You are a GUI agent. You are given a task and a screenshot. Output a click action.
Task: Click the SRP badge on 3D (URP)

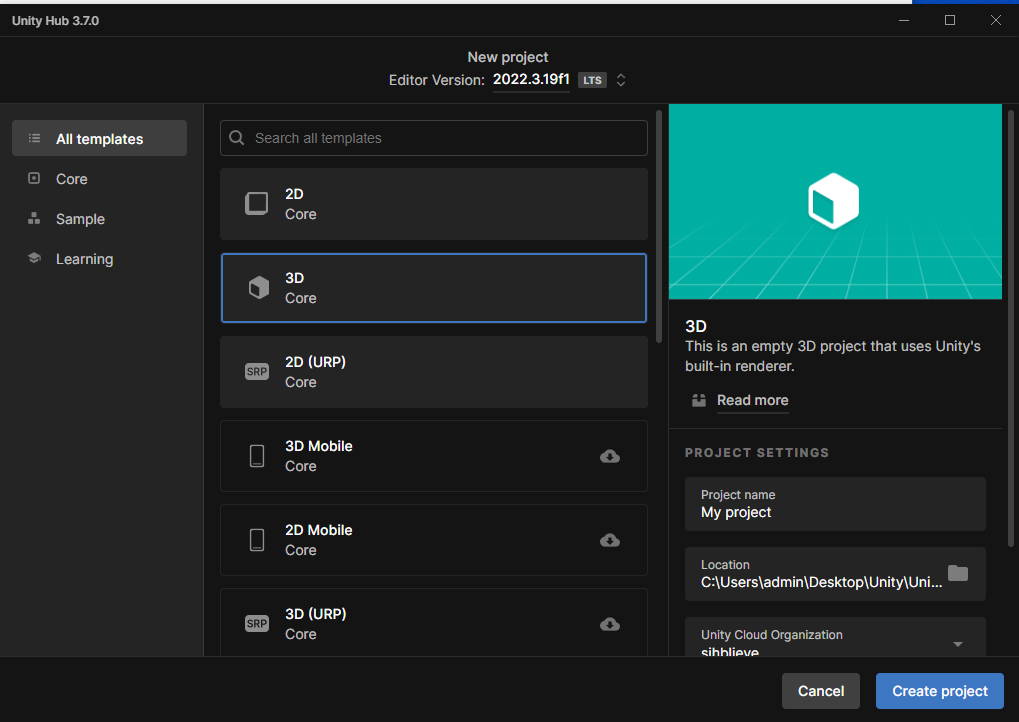pyautogui.click(x=257, y=624)
